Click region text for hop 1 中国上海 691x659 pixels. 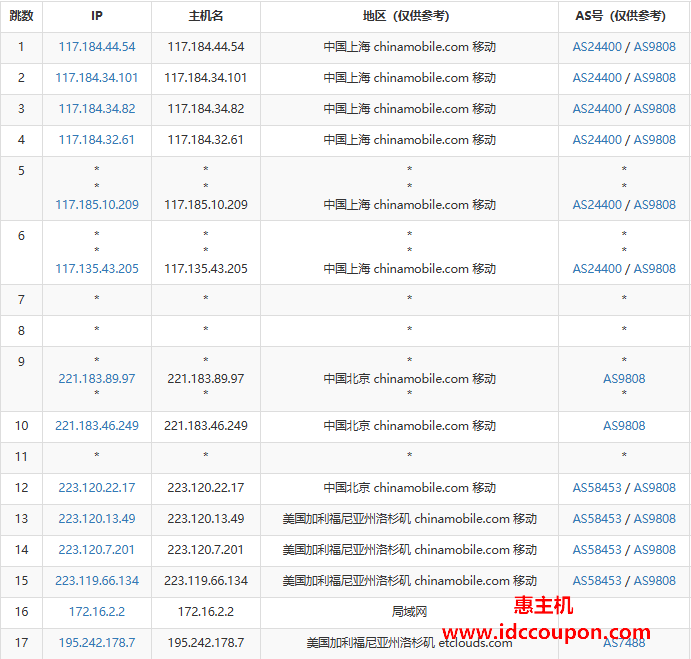pyautogui.click(x=347, y=47)
